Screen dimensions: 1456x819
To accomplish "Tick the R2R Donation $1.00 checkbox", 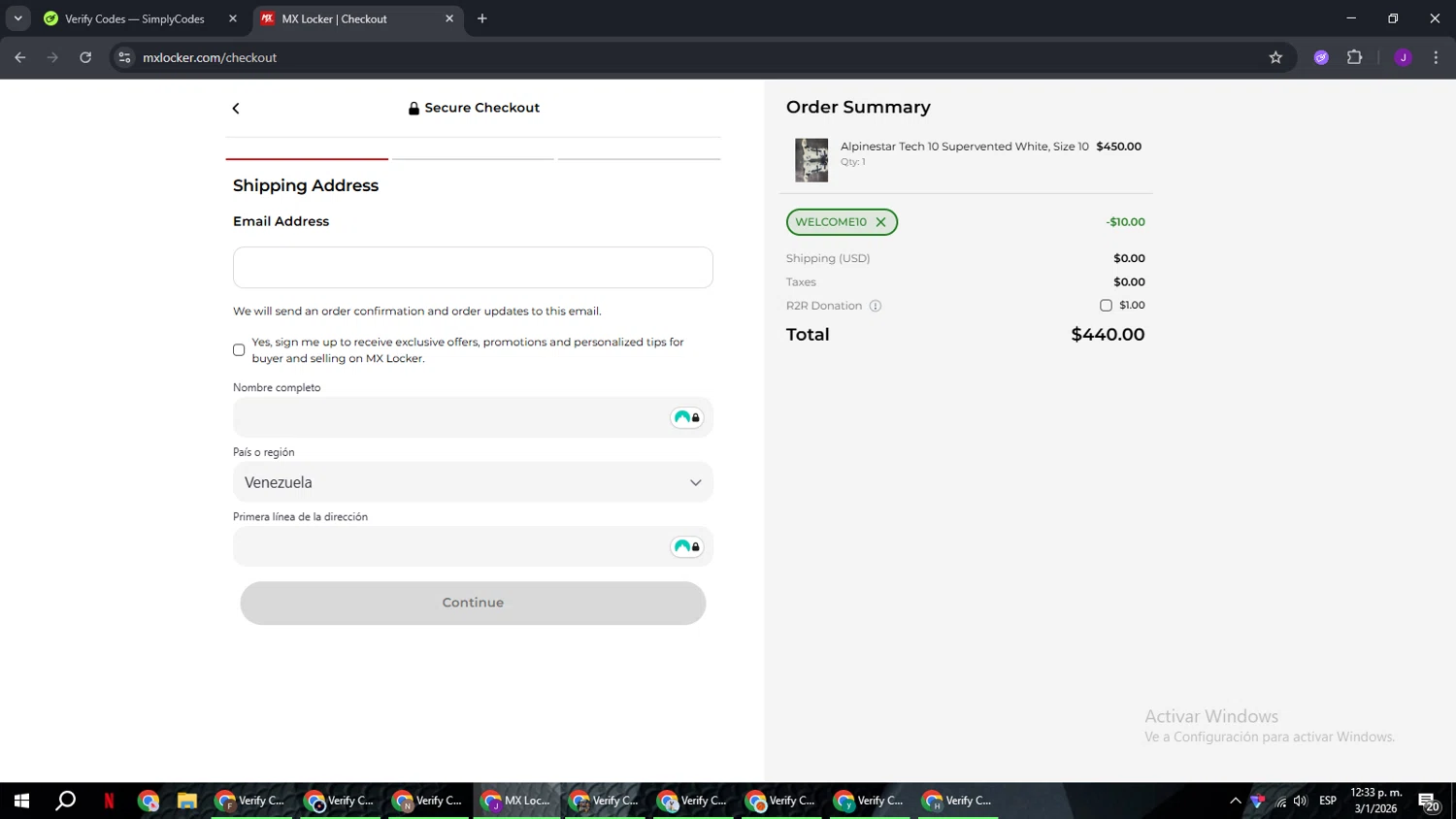I will pos(1106,306).
